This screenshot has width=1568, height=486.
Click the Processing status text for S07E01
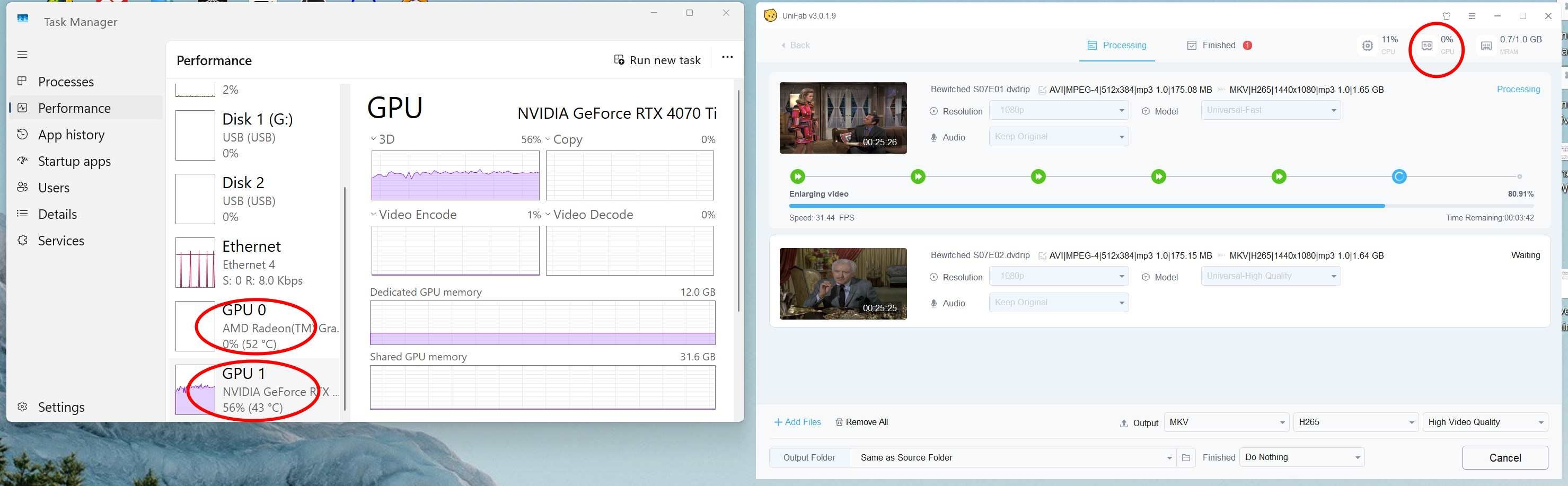1518,90
